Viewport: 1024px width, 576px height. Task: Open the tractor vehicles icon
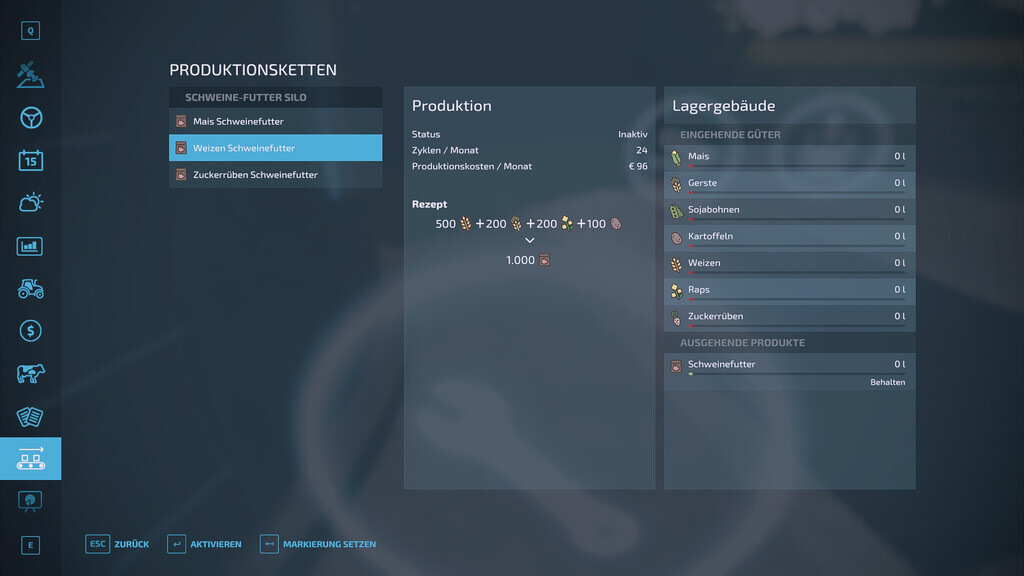click(x=30, y=288)
